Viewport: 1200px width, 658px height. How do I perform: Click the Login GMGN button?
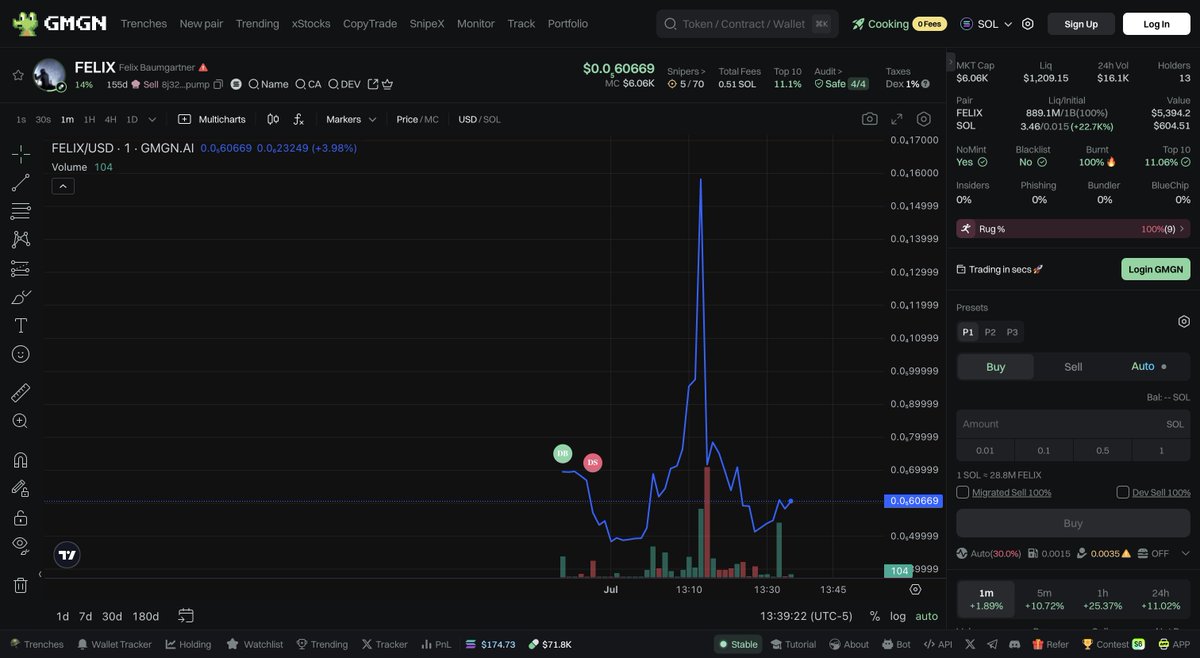1155,269
